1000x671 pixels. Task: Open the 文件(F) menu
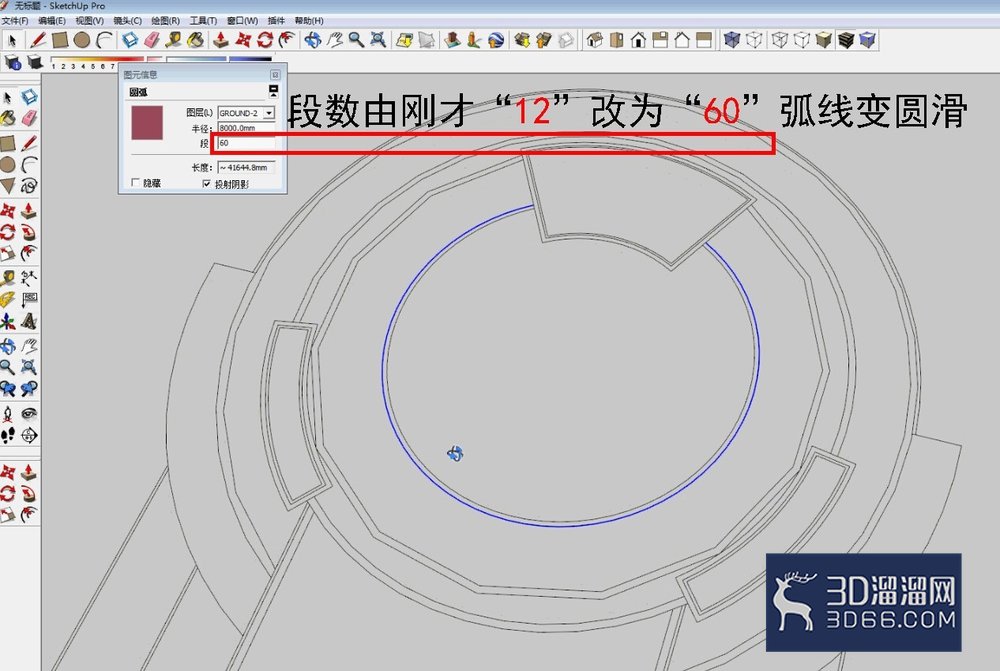click(x=15, y=20)
